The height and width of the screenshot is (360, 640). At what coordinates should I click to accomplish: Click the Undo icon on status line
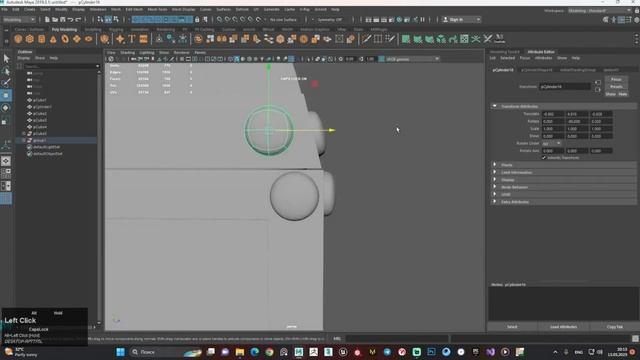[70, 20]
